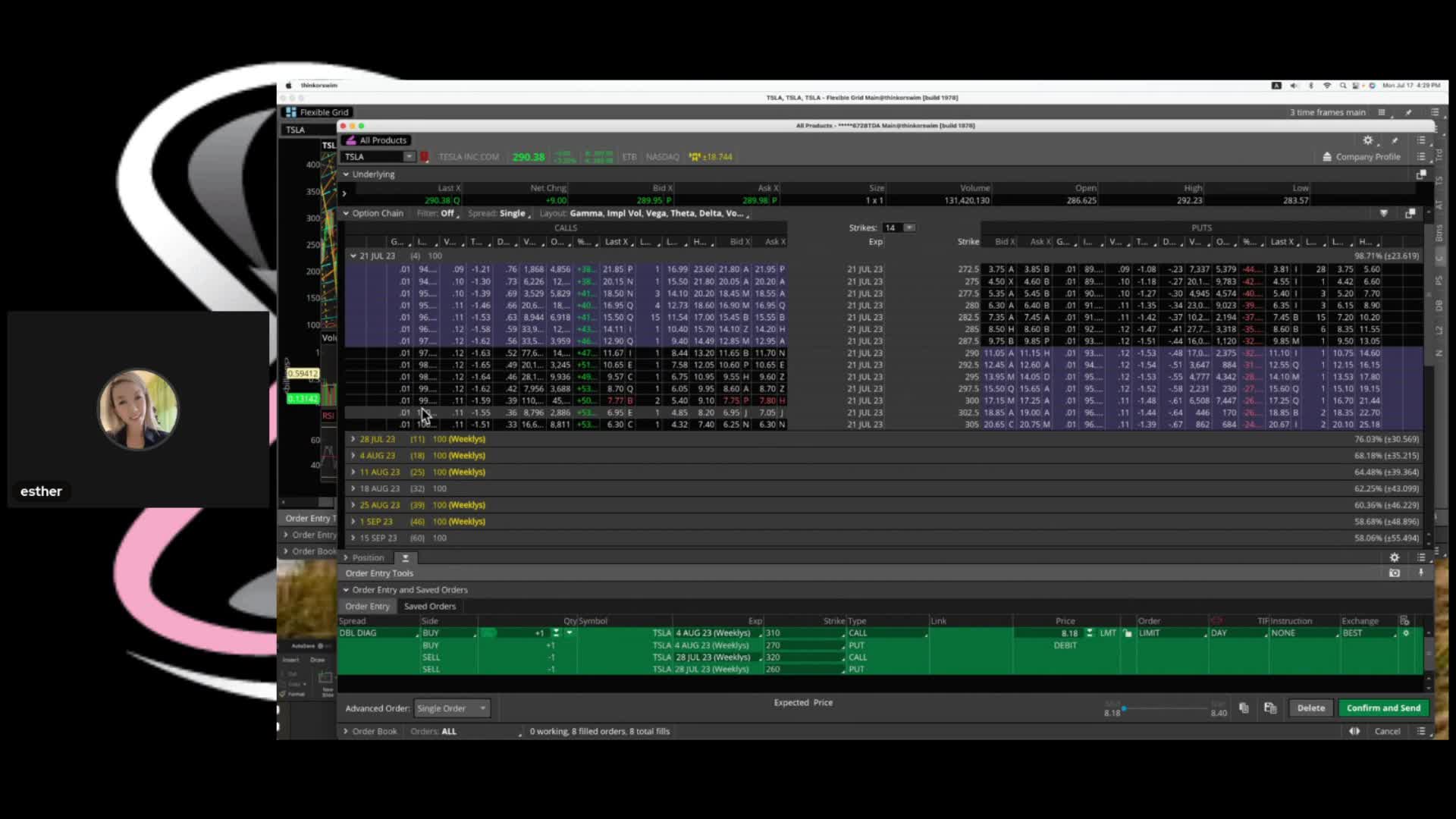Toggle the side-by-side view icon next to Cancel
1456x819 pixels.
(x=1354, y=732)
